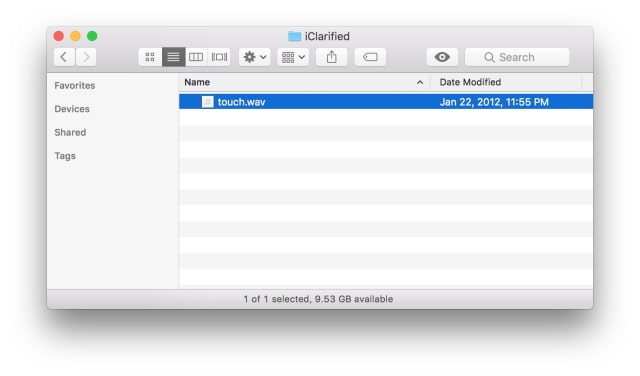Go back with the back arrow
The image size is (640, 376).
point(64,57)
